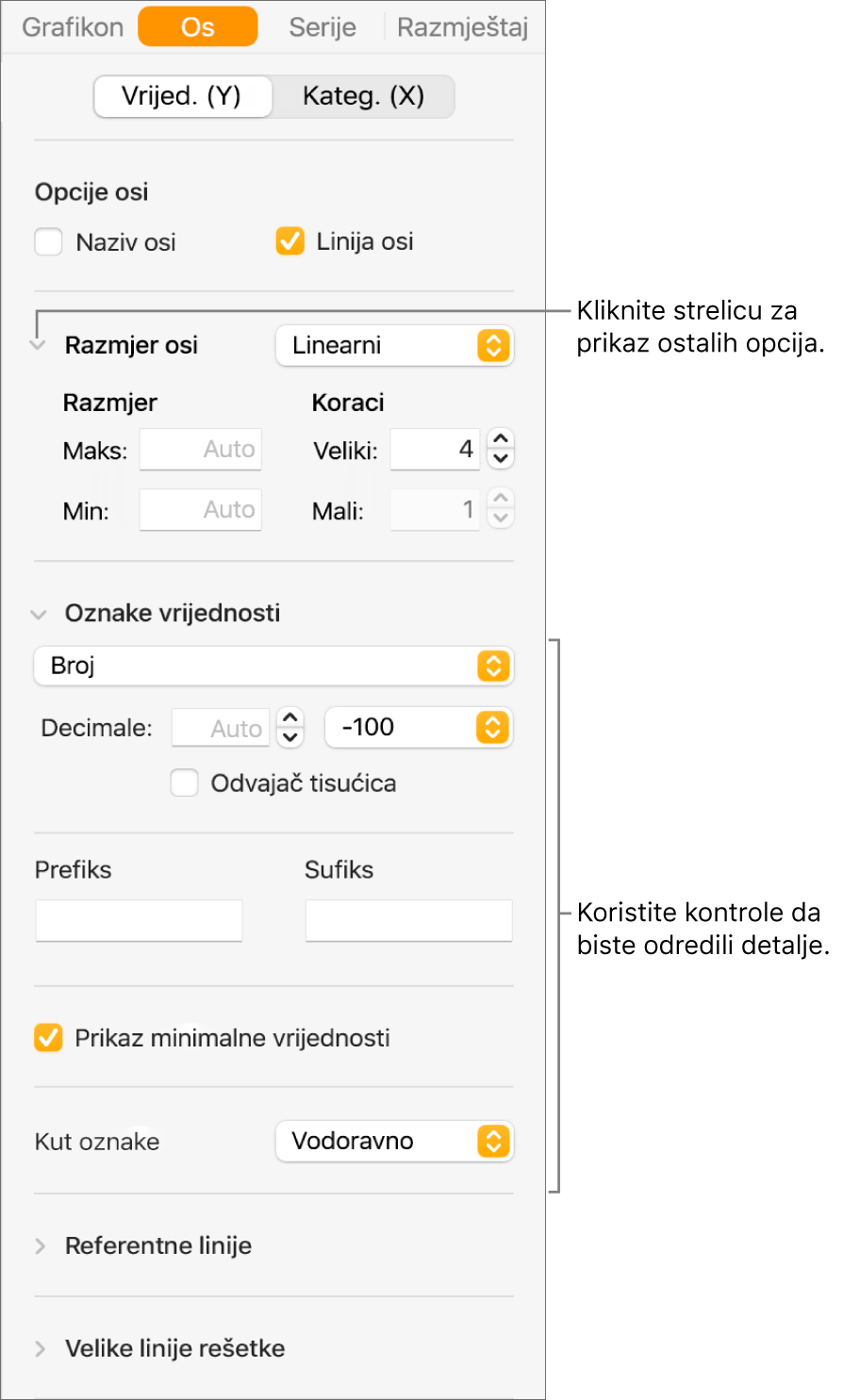This screenshot has width=843, height=1400.
Task: Click the Opcije osi heading
Action: click(91, 191)
